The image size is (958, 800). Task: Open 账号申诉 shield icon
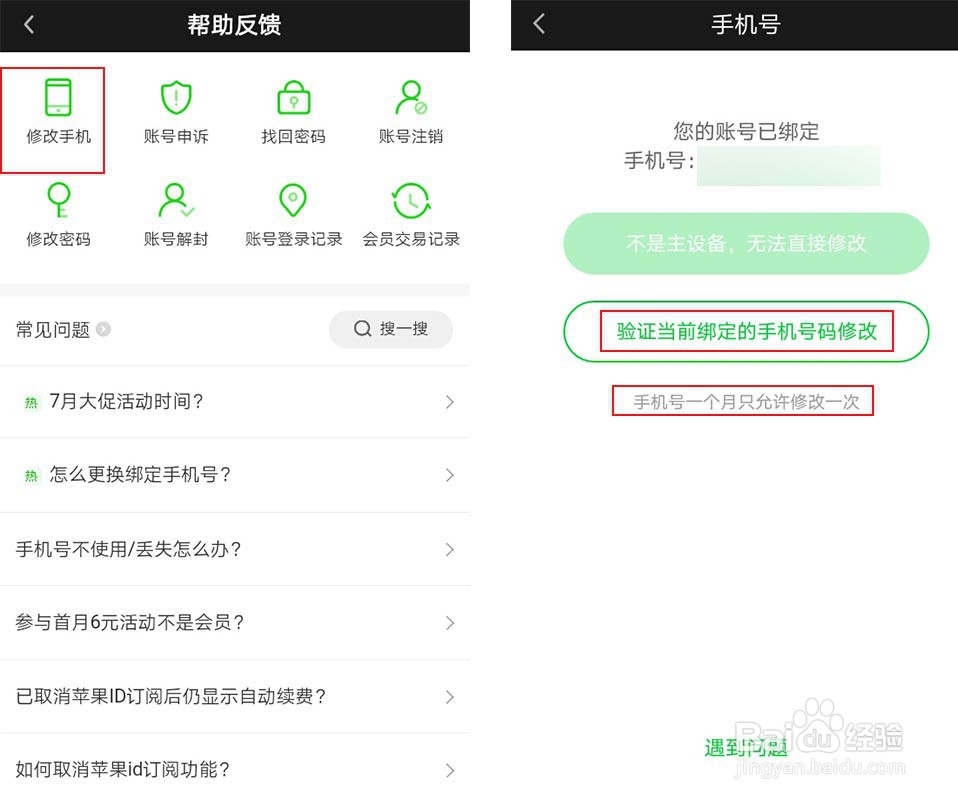click(176, 97)
